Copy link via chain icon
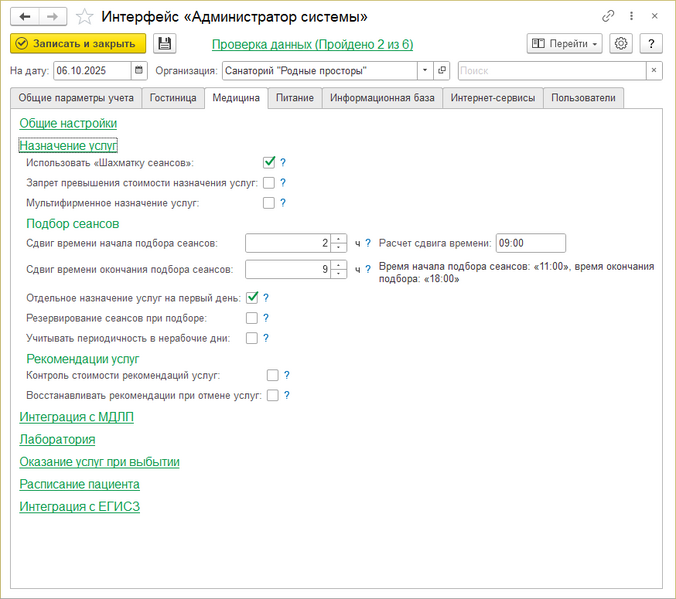Viewport: 676px width, 599px height. click(608, 17)
